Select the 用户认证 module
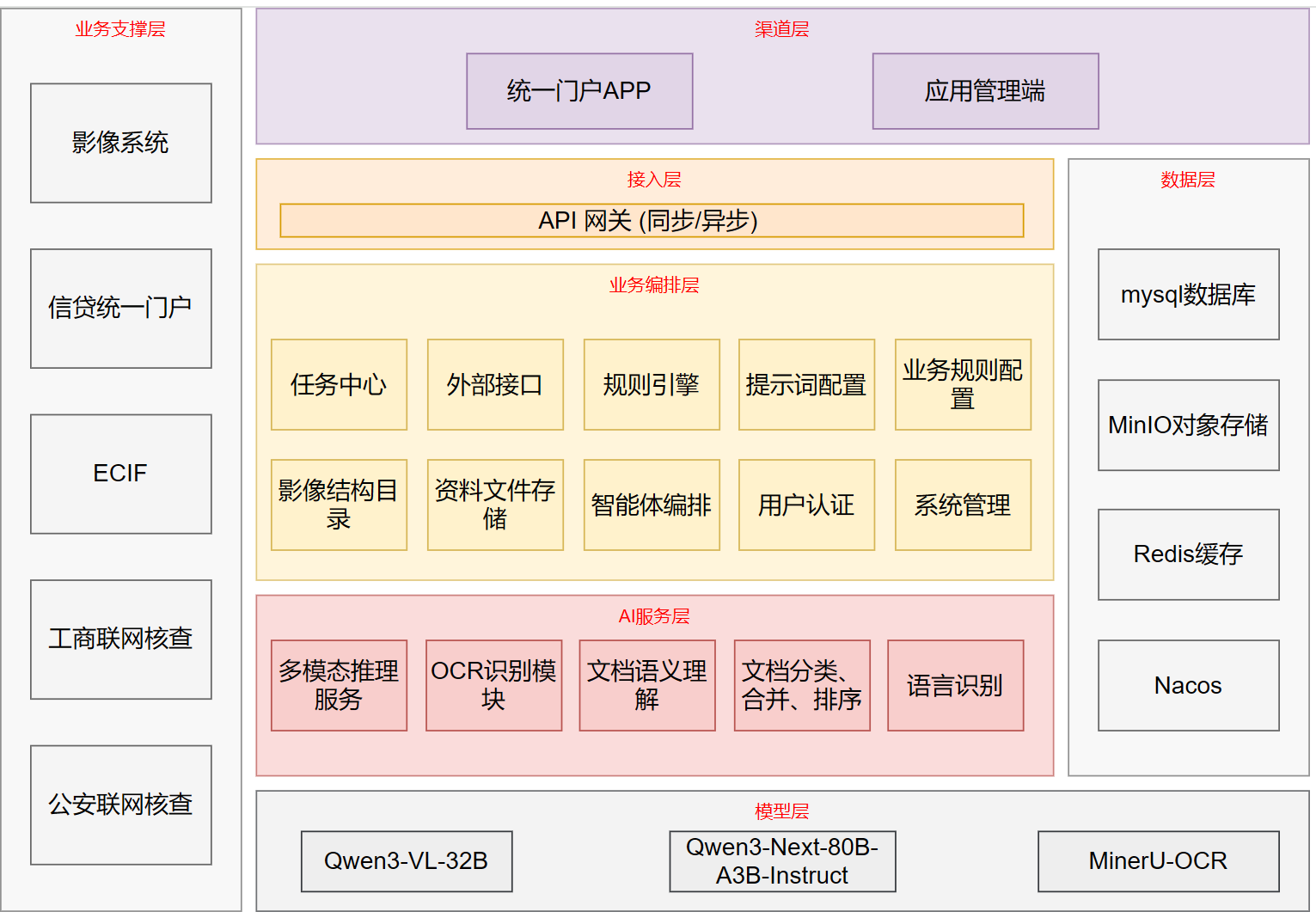Image resolution: width=1316 pixels, height=924 pixels. 806,505
